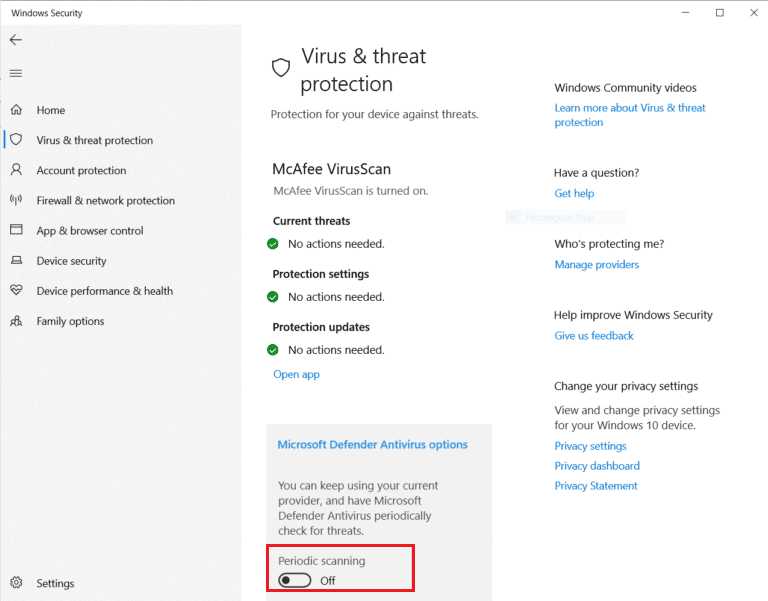Turn on the Periodic scanning toggle

click(295, 580)
